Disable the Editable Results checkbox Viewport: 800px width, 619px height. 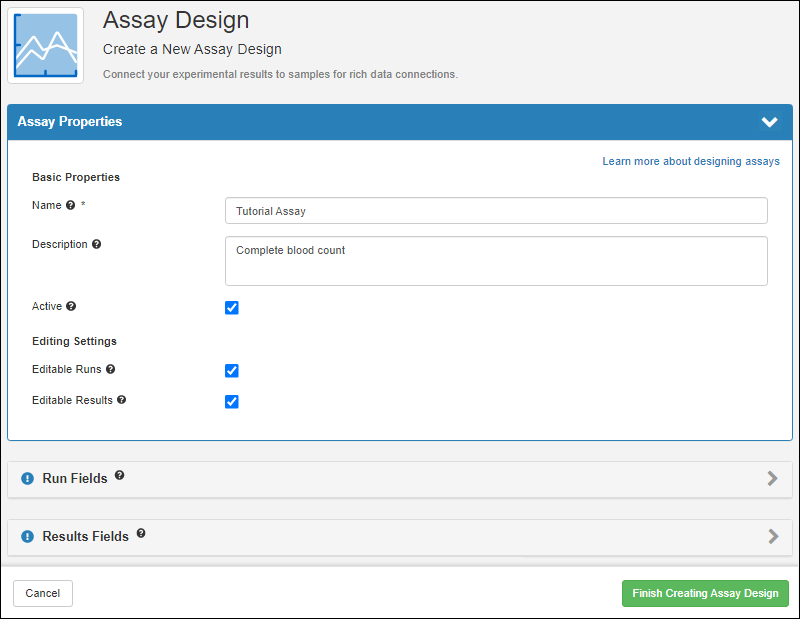pyautogui.click(x=232, y=402)
